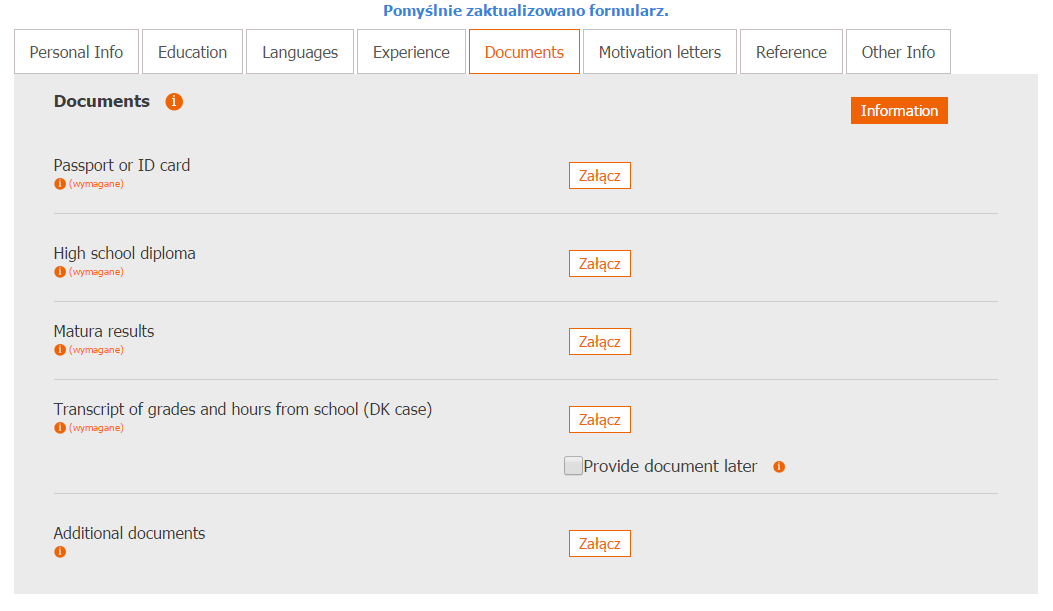Enable Provide document later checkbox

[x=573, y=466]
